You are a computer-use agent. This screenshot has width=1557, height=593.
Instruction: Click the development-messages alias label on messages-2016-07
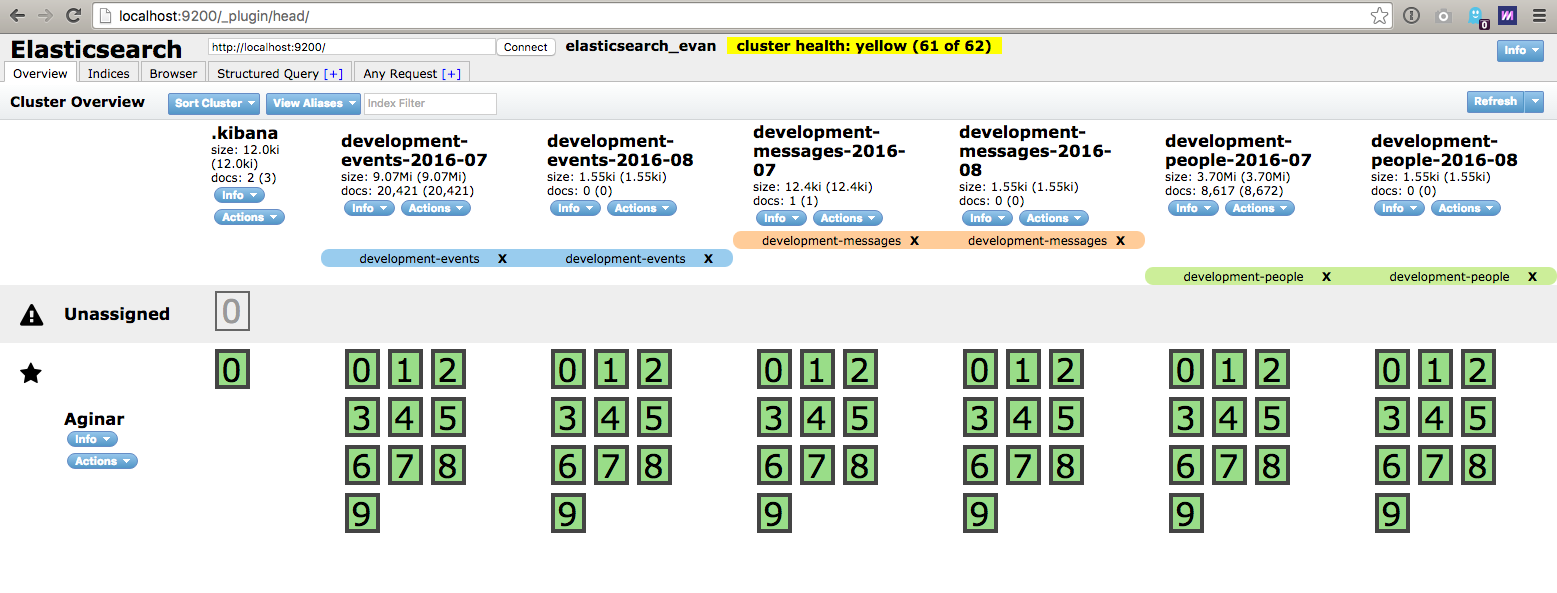[x=831, y=241]
